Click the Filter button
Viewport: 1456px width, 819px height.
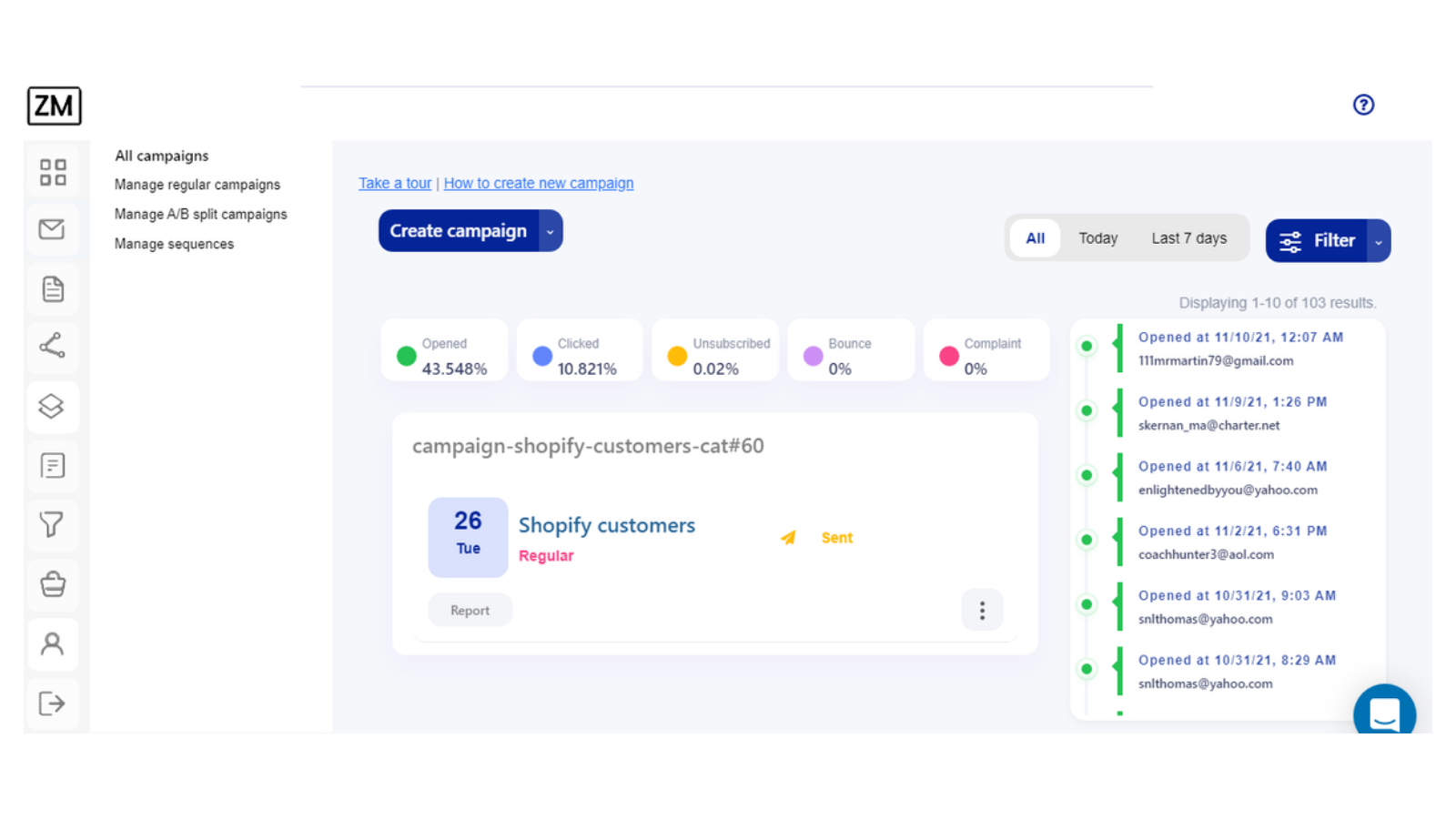pos(1317,241)
